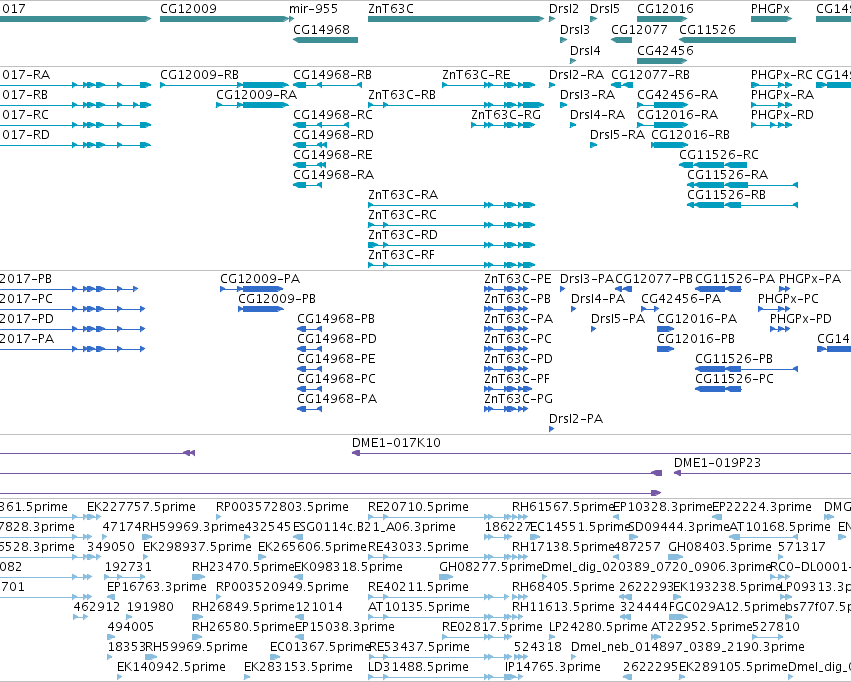Select transcript CG12077-RB

click(650, 75)
